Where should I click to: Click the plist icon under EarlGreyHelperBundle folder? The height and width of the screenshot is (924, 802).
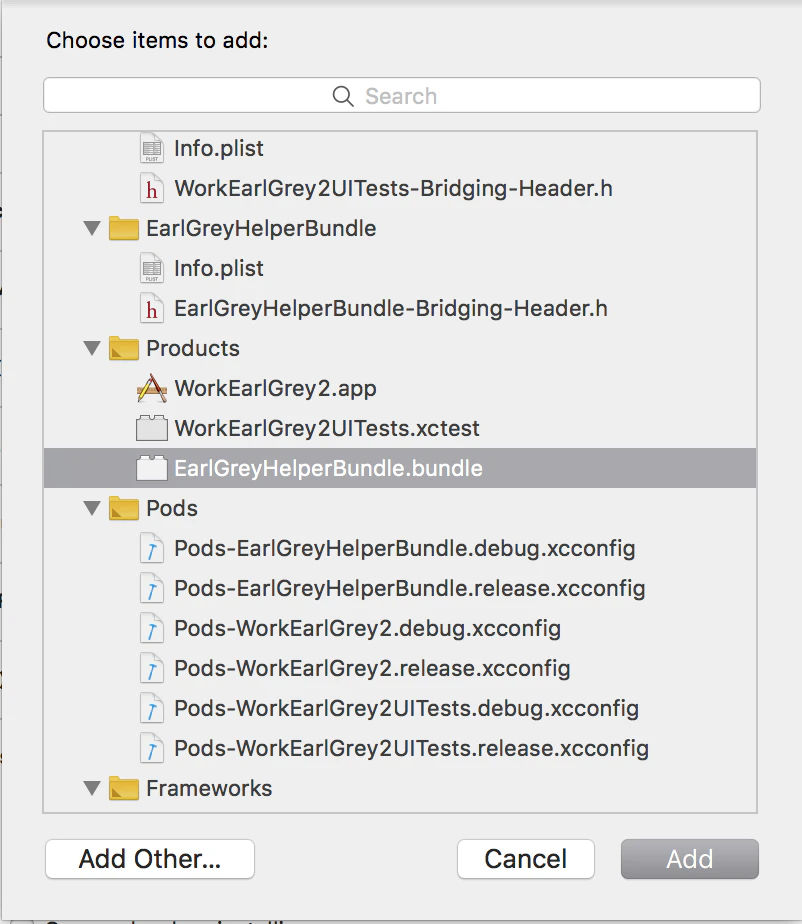pyautogui.click(x=152, y=269)
